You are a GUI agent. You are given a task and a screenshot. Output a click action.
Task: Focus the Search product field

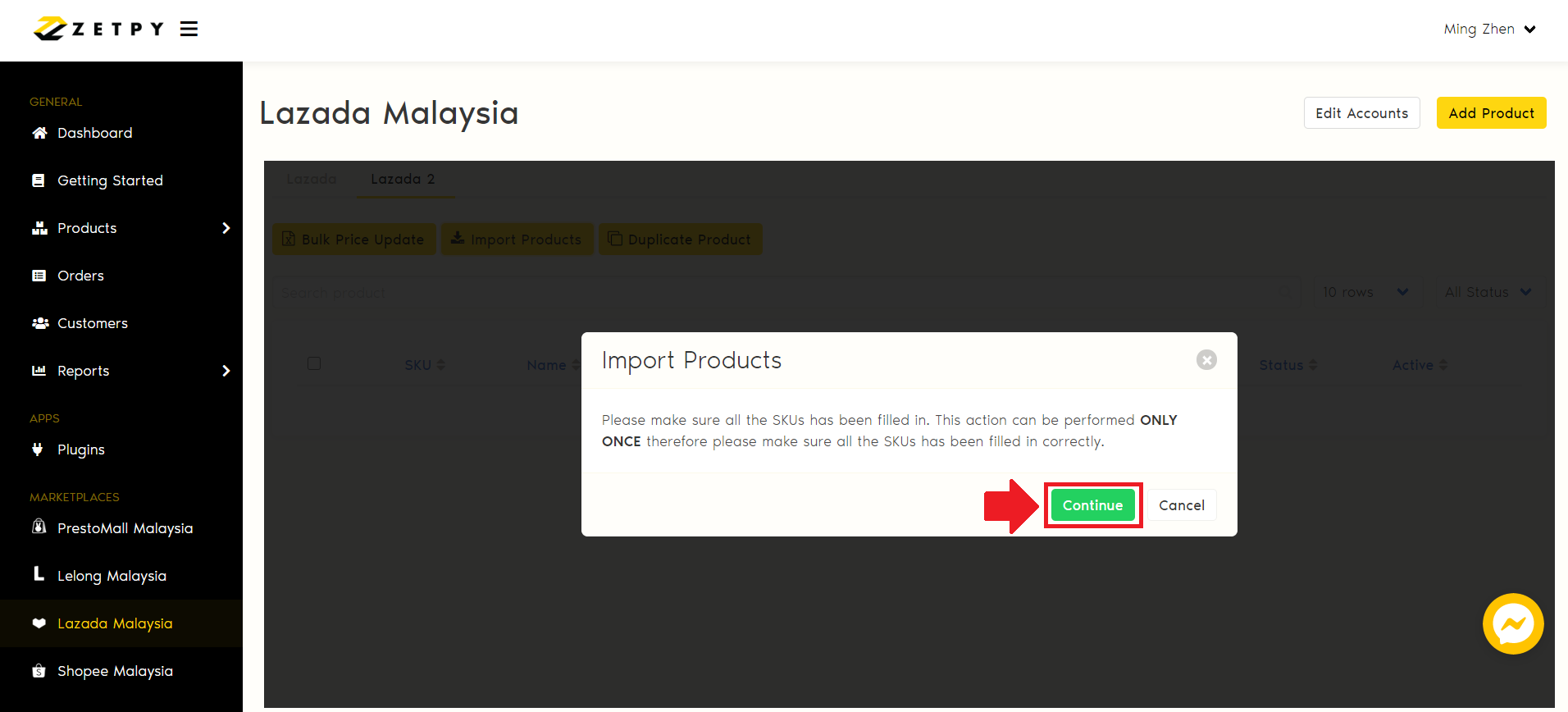tap(786, 293)
